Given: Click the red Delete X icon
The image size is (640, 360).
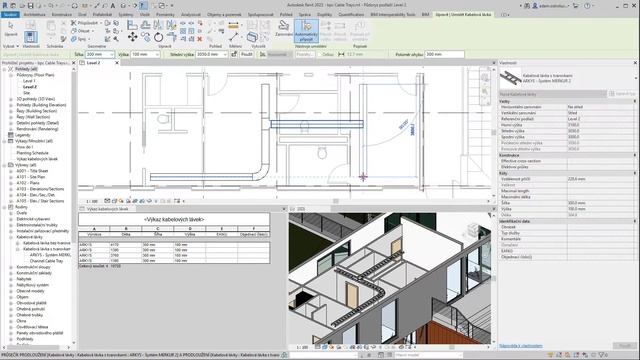Looking at the screenshot, I should pos(200,39).
